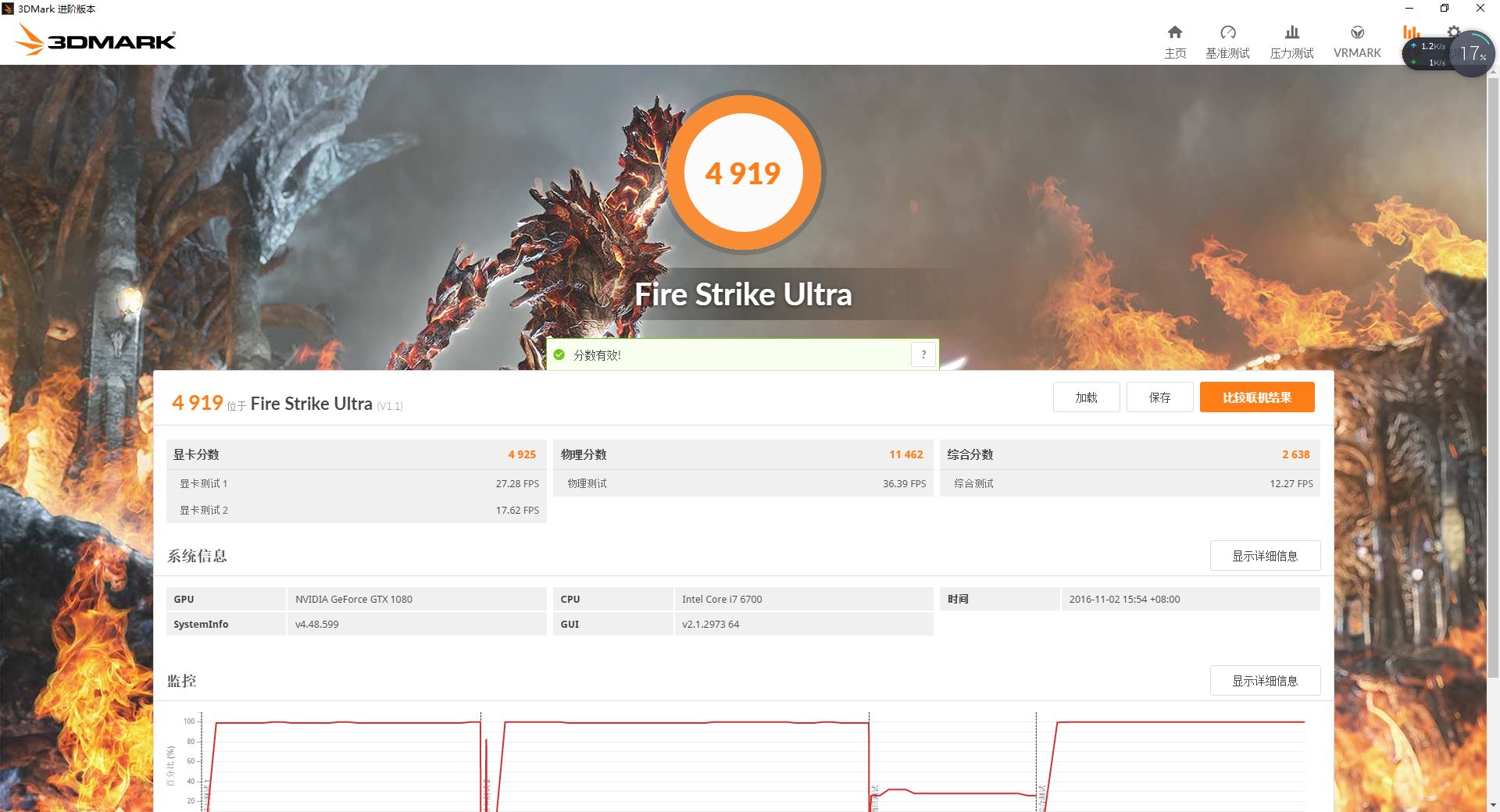Click the 4 919 score in results heading
The height and width of the screenshot is (812, 1500).
[x=198, y=403]
